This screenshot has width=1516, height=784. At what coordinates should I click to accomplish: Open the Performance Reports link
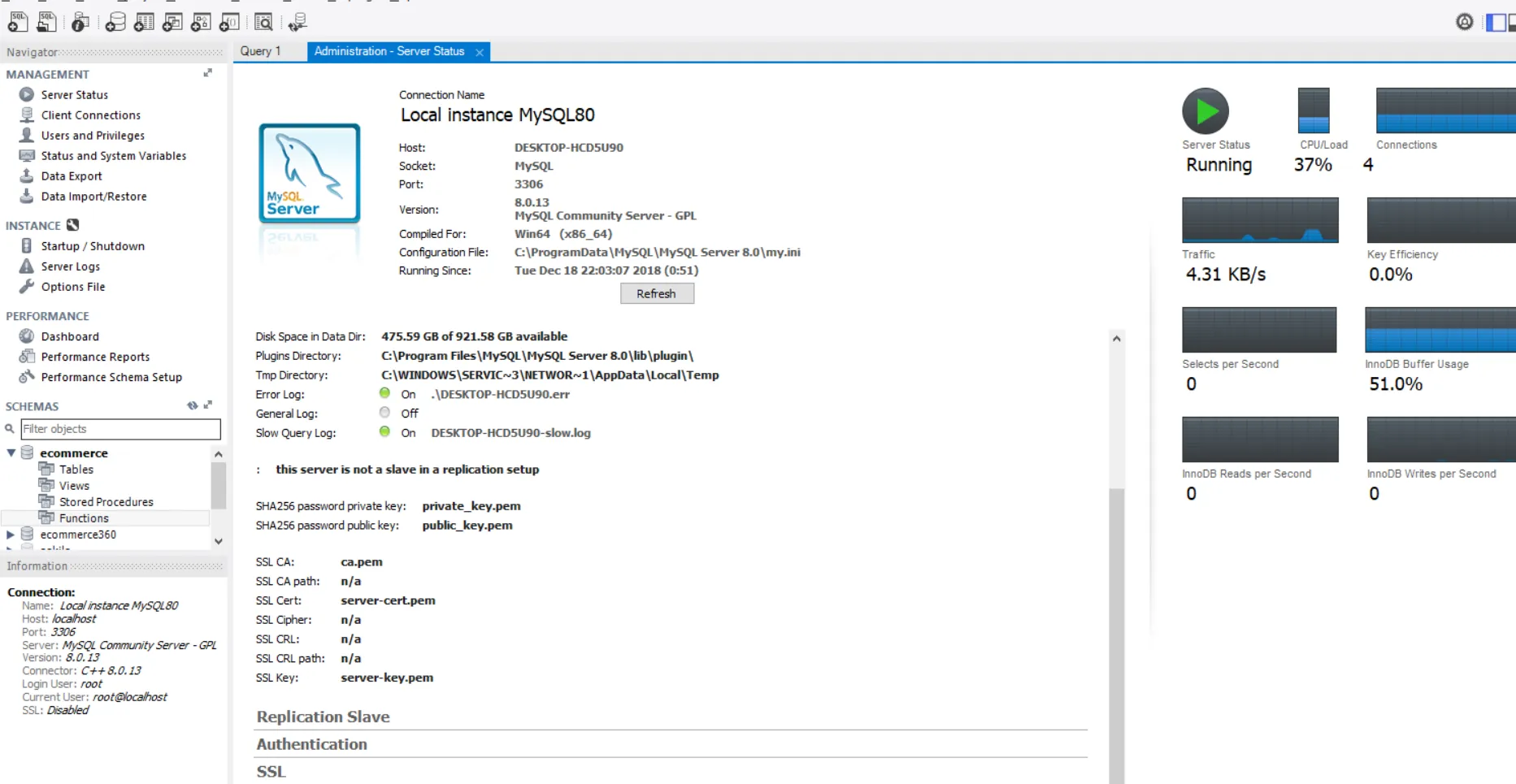click(x=95, y=357)
